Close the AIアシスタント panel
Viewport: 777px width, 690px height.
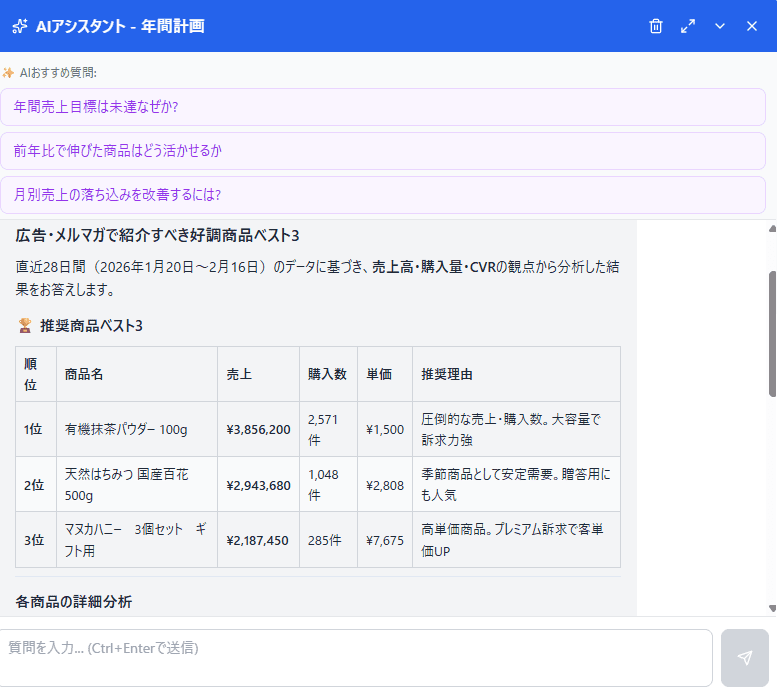pyautogui.click(x=752, y=26)
